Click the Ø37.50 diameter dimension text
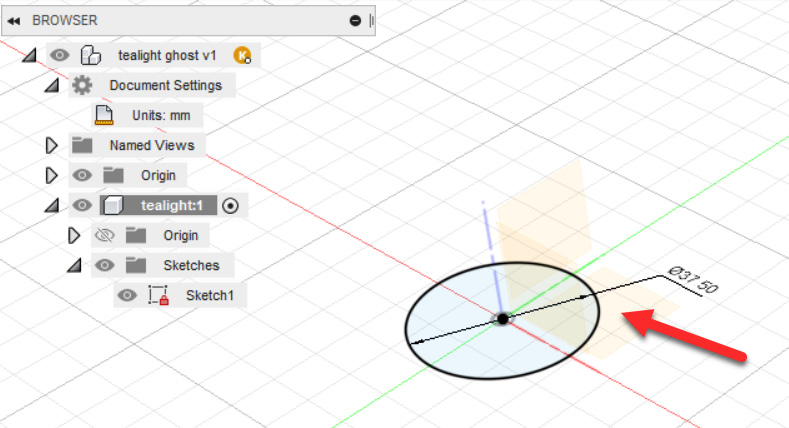This screenshot has width=789, height=428. (x=693, y=280)
